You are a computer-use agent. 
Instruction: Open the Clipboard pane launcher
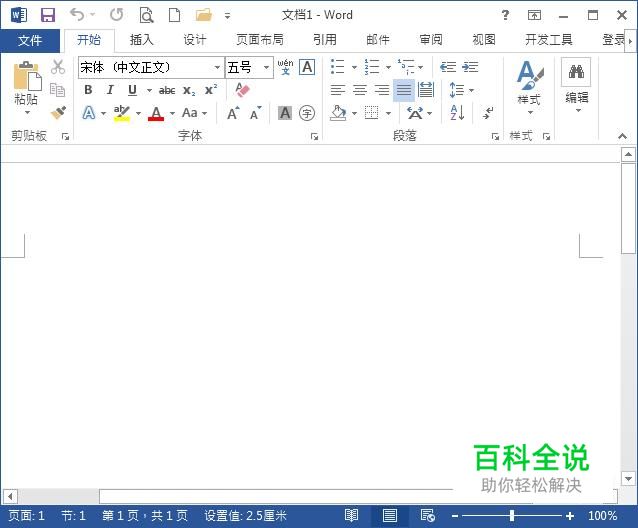point(65,137)
